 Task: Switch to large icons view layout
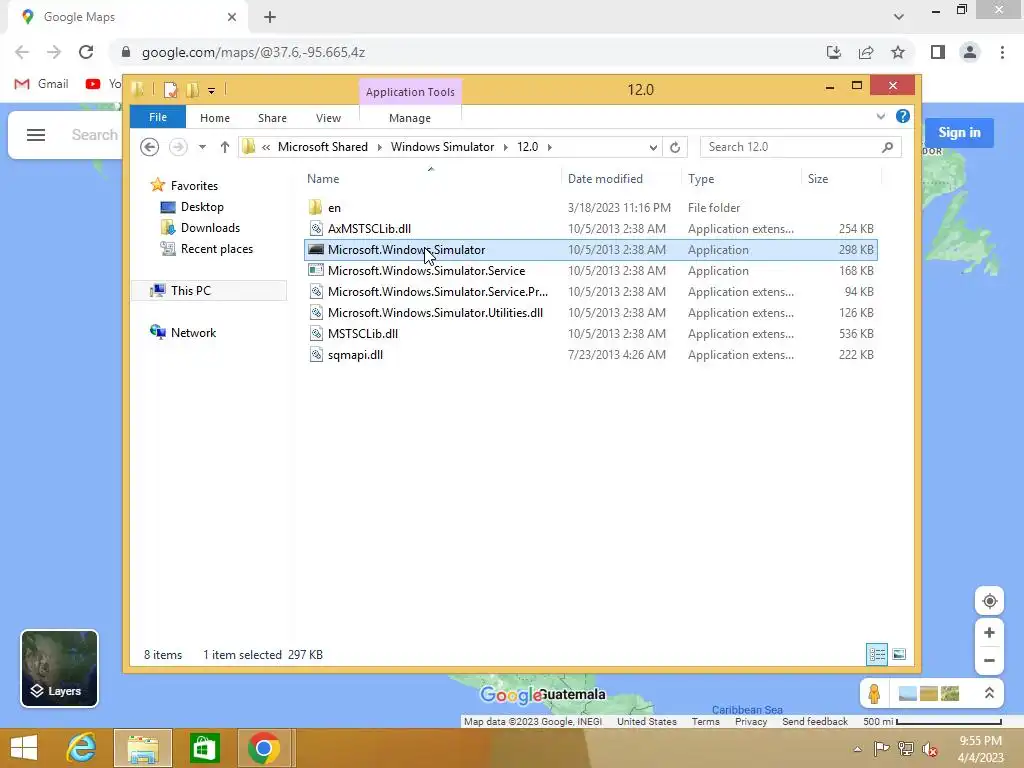click(x=899, y=654)
